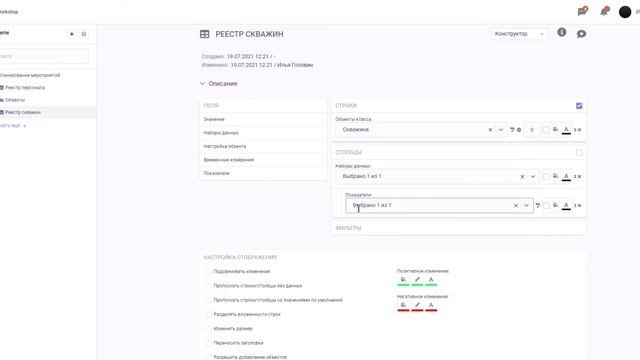640x360 pixels.
Task: Open the chat messages icon in top bar
Action: pos(582,11)
